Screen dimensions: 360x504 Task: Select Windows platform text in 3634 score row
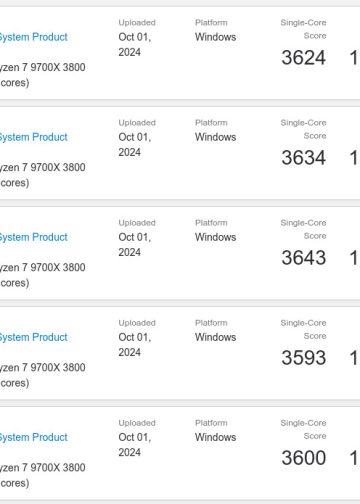pos(216,137)
